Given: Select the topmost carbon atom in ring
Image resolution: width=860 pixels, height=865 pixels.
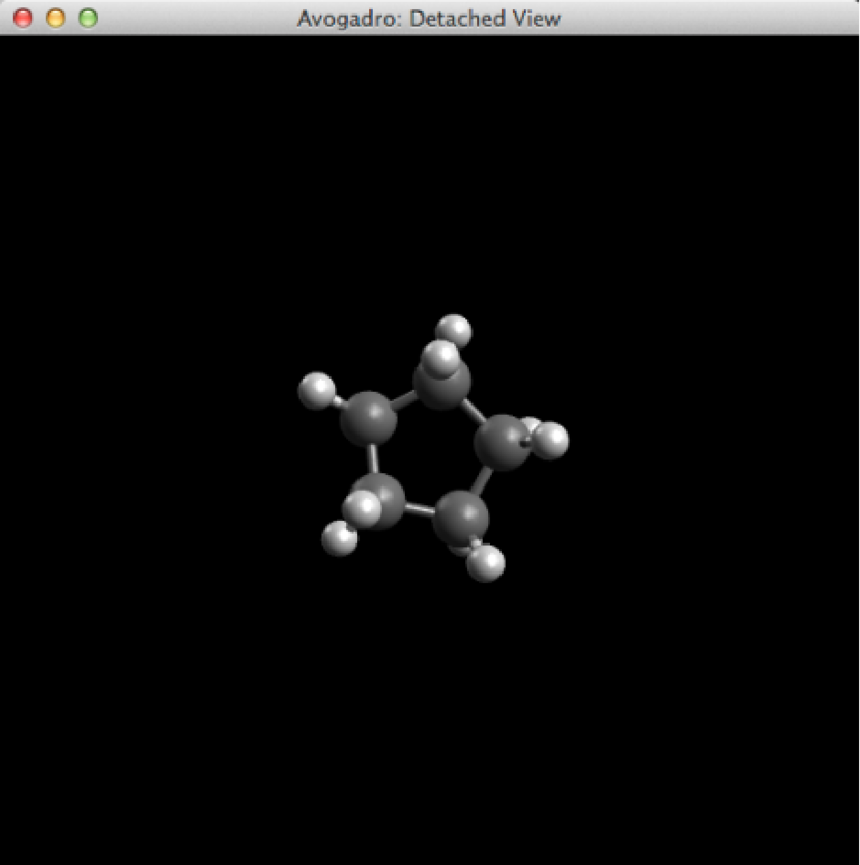Looking at the screenshot, I should (444, 387).
